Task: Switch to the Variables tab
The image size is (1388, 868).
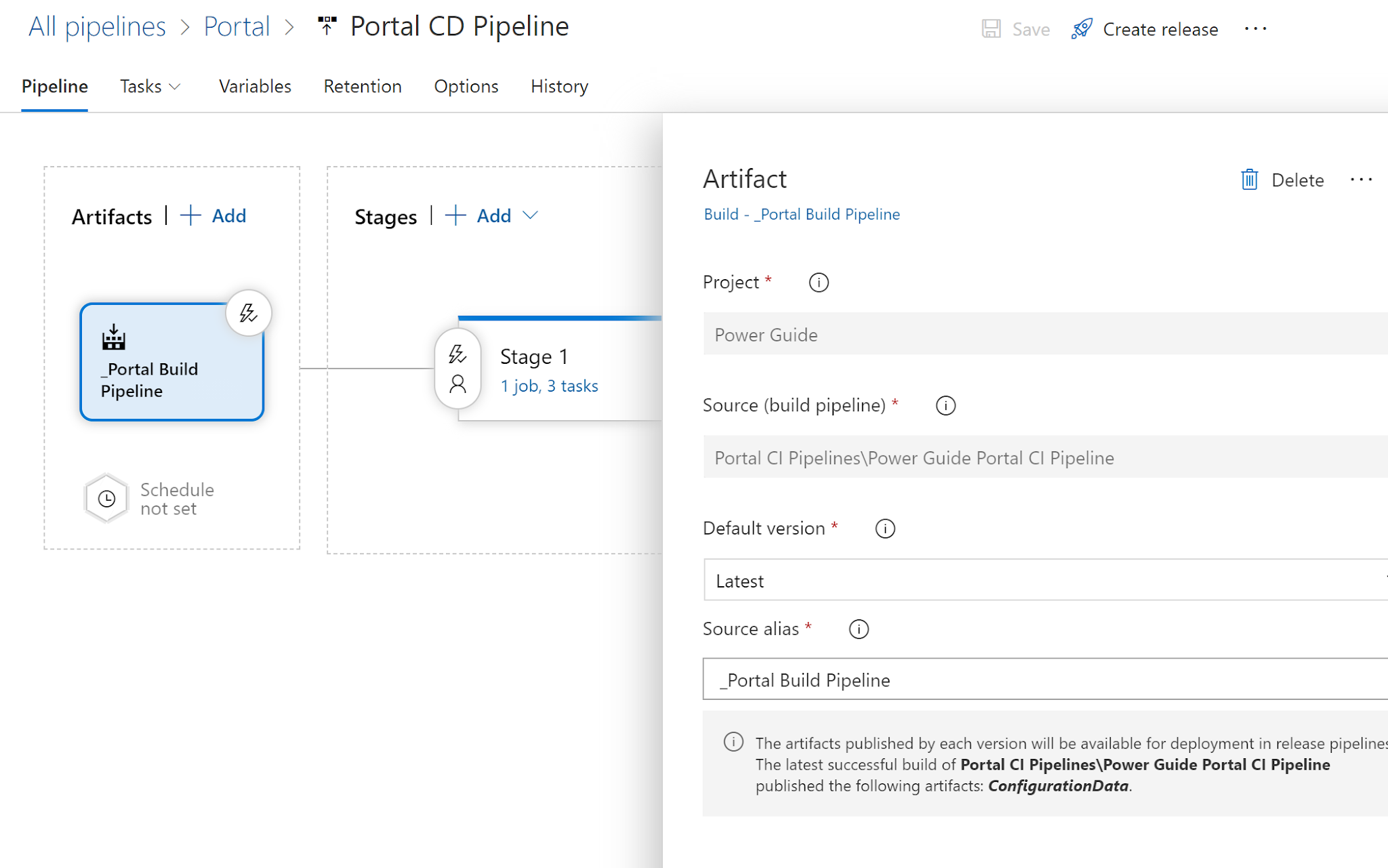Action: click(x=255, y=87)
